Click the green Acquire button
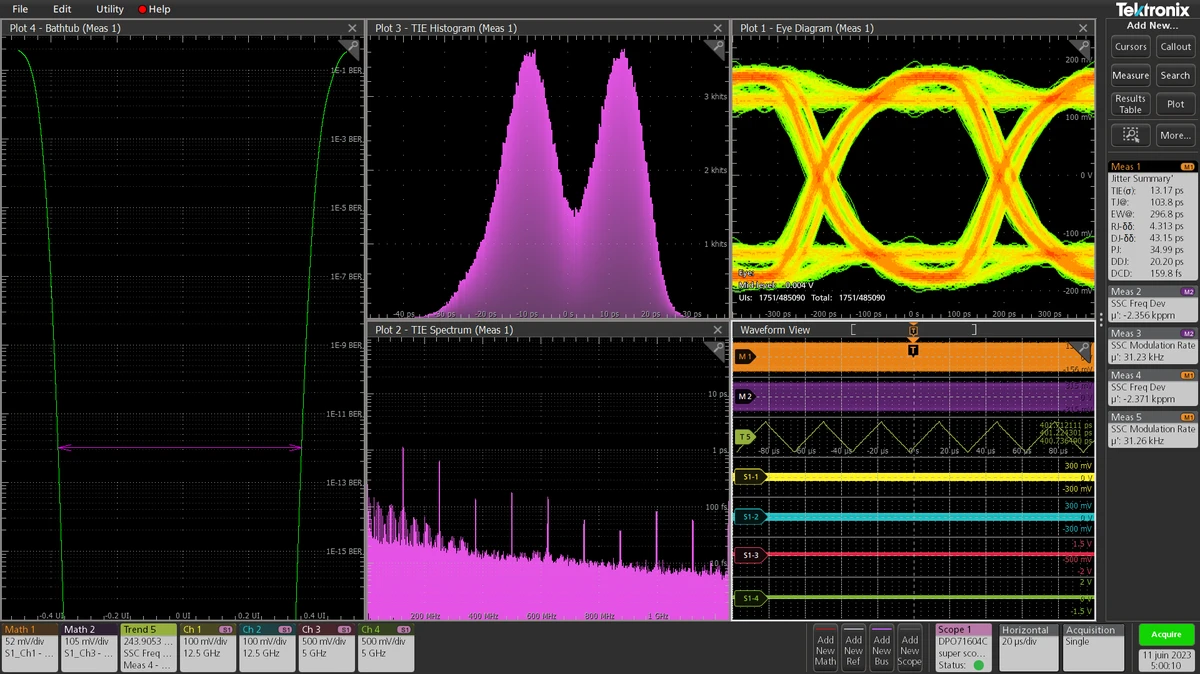 coord(1165,634)
